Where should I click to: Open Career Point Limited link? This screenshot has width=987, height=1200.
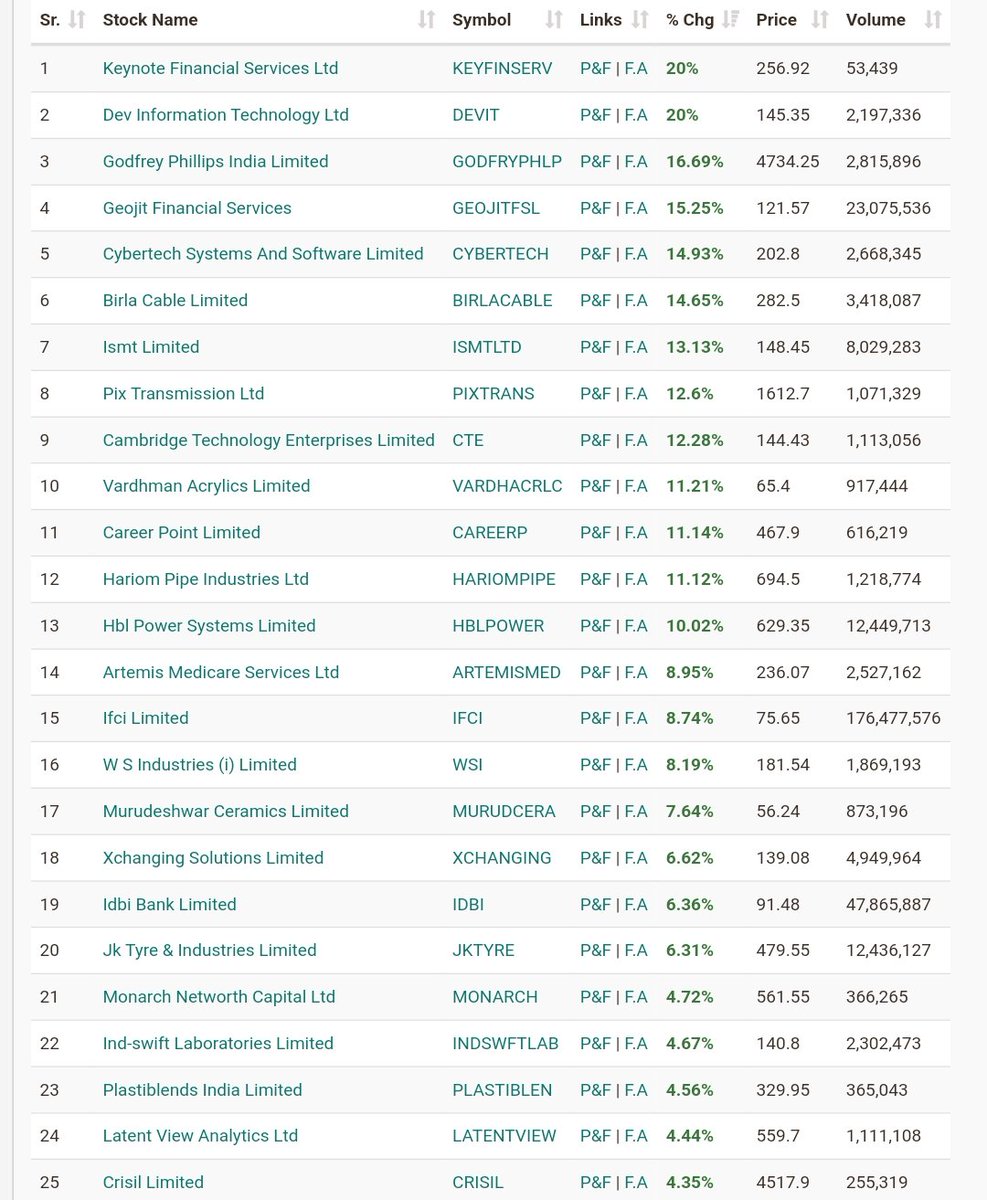click(181, 533)
